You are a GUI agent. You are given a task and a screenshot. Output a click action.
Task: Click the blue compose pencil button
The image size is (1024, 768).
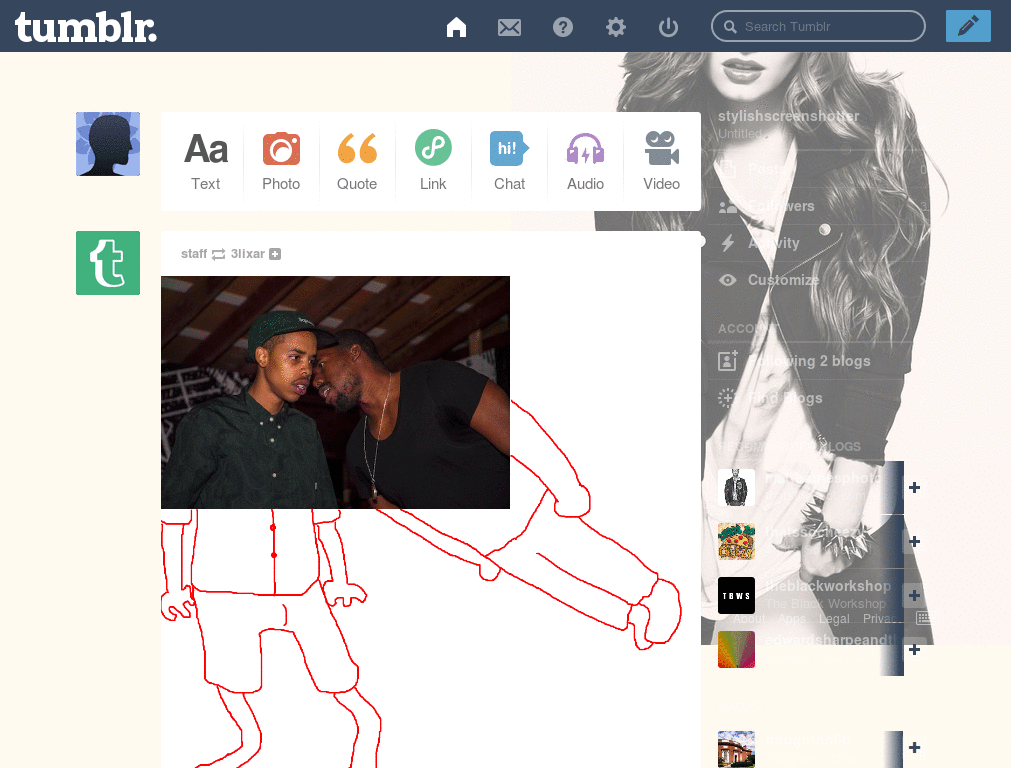point(968,26)
